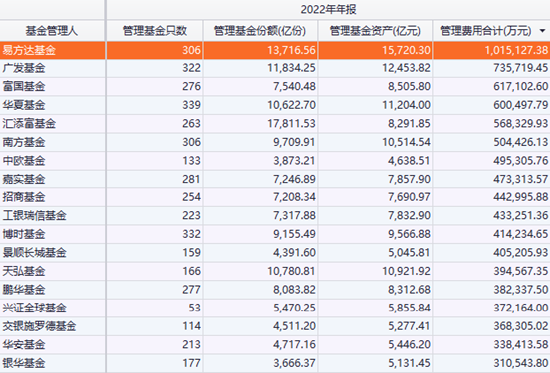Select the 中欧基金 row name
Image resolution: width=550 pixels, height=373 pixels.
(24, 161)
